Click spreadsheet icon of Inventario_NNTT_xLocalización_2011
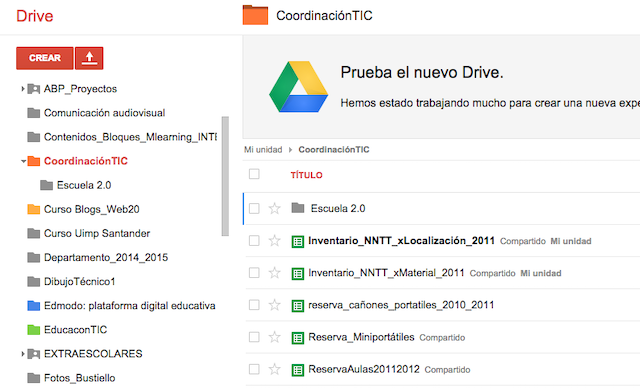Image resolution: width=640 pixels, height=388 pixels. (x=298, y=242)
